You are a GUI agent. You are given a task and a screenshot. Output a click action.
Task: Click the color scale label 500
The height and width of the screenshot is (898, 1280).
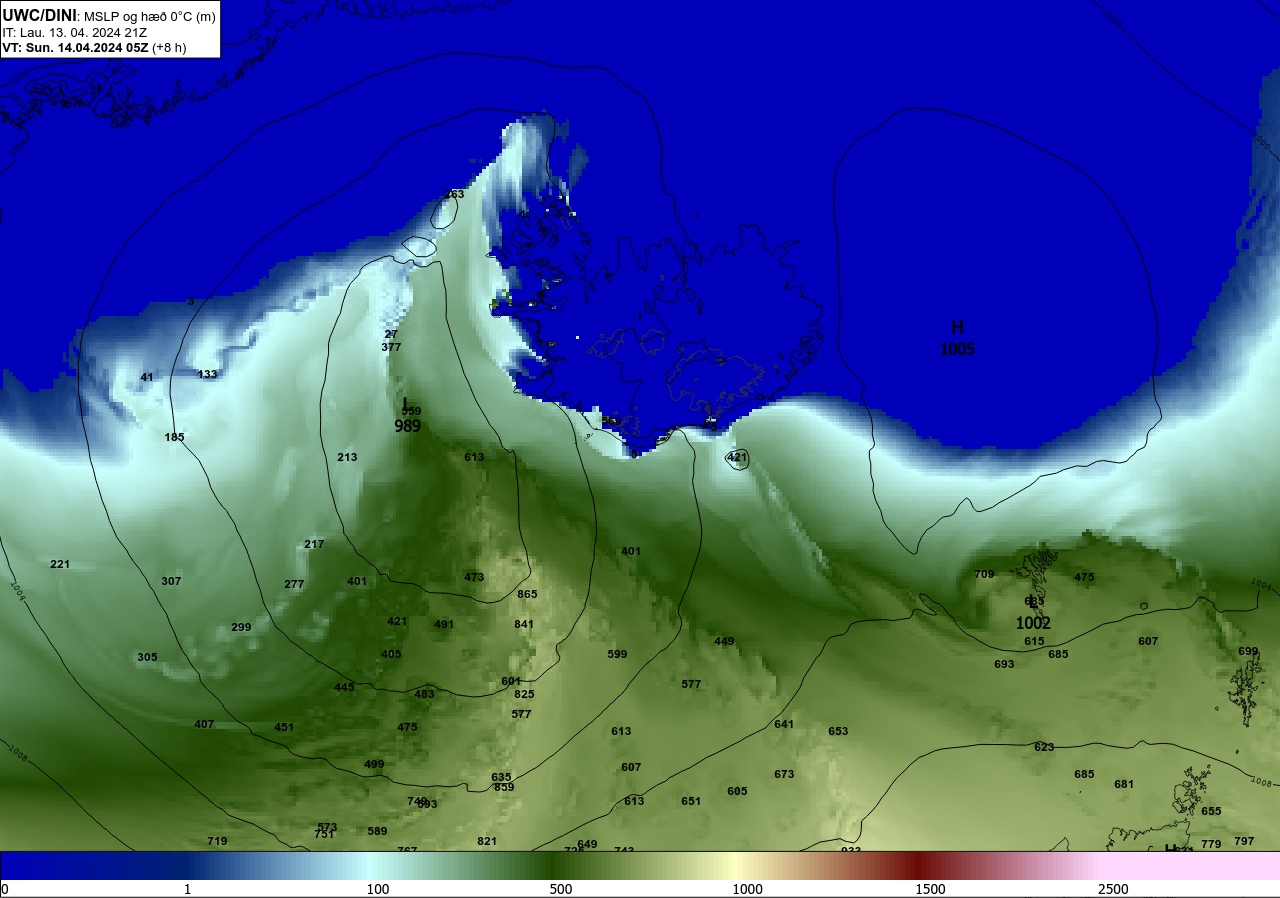(x=560, y=889)
